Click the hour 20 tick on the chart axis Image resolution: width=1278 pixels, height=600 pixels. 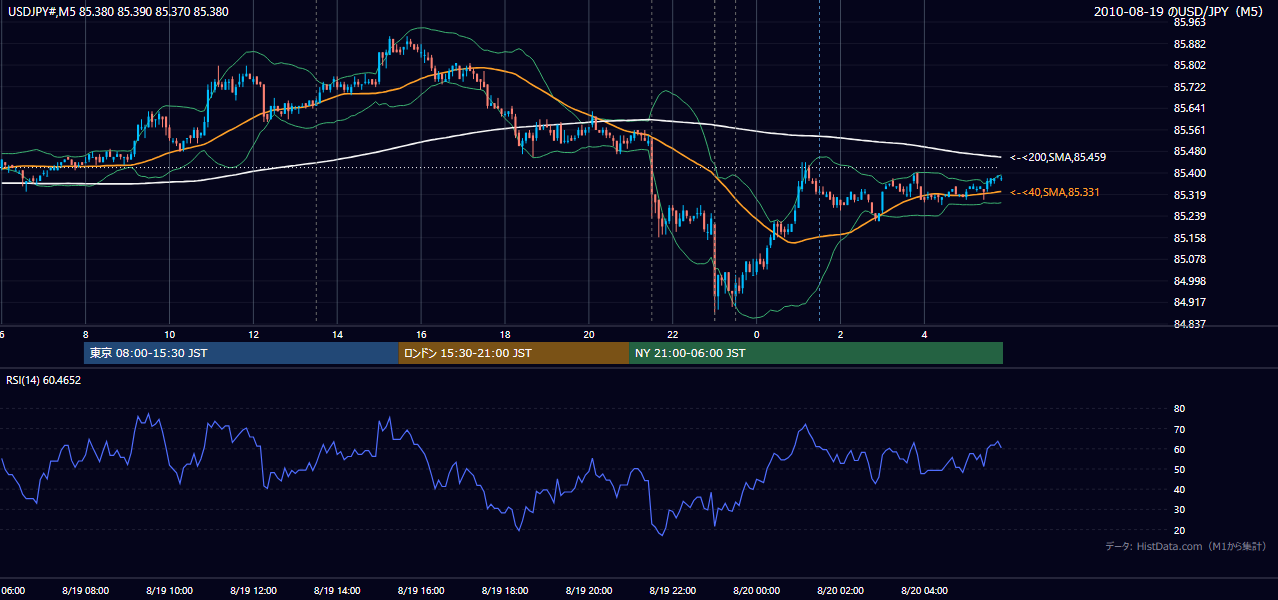click(589, 334)
